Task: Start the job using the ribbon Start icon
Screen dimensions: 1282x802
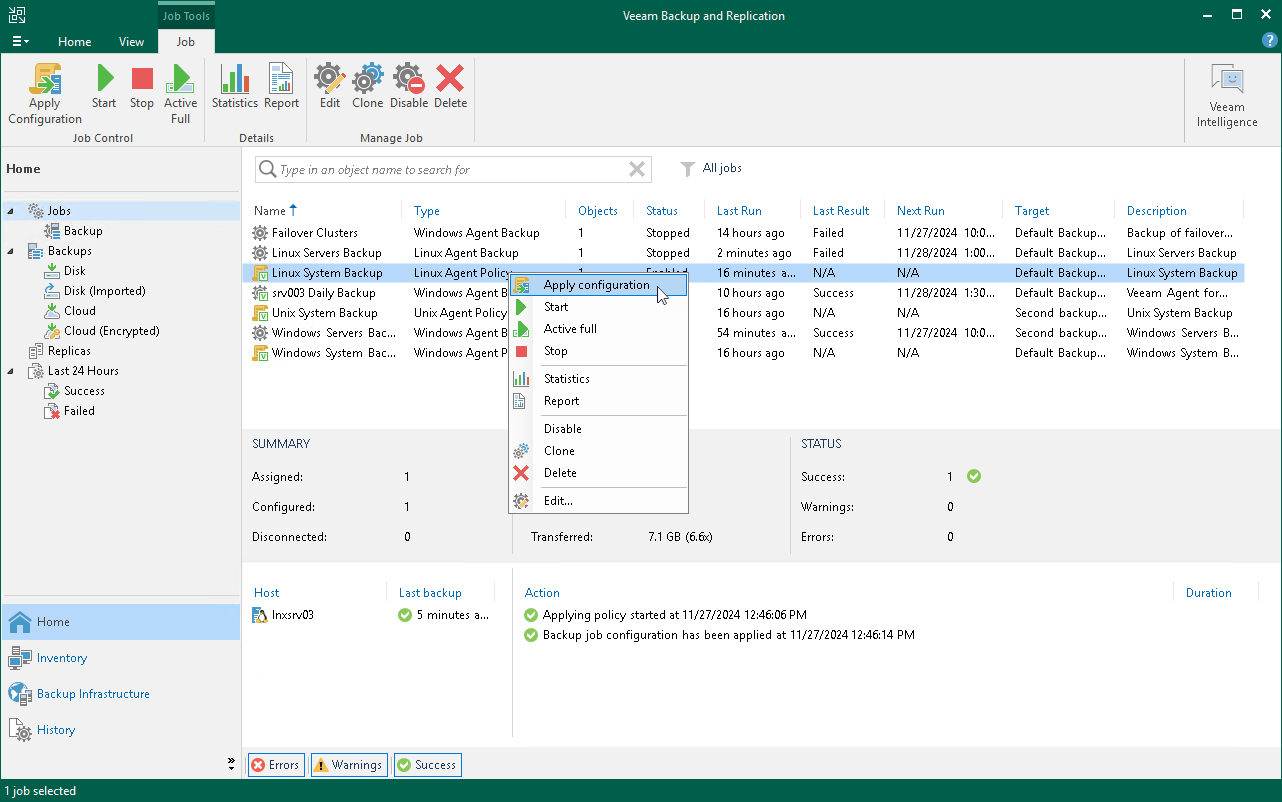Action: coord(104,86)
